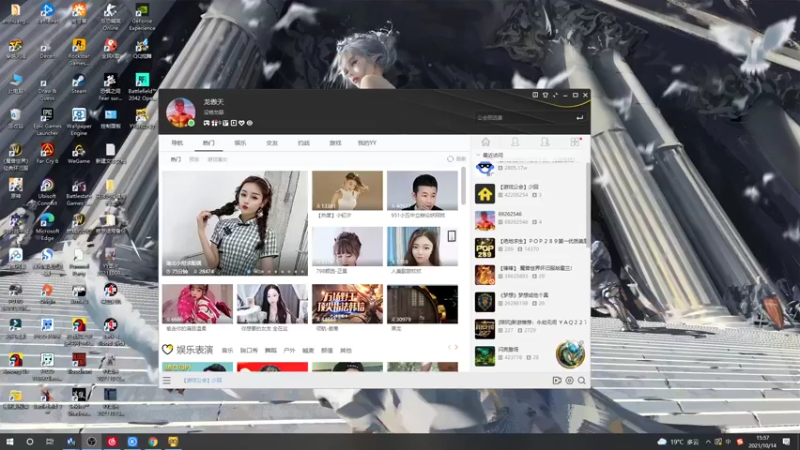Filter 娱乐表演 by 脱口秀
This screenshot has height=450, width=800.
point(249,351)
